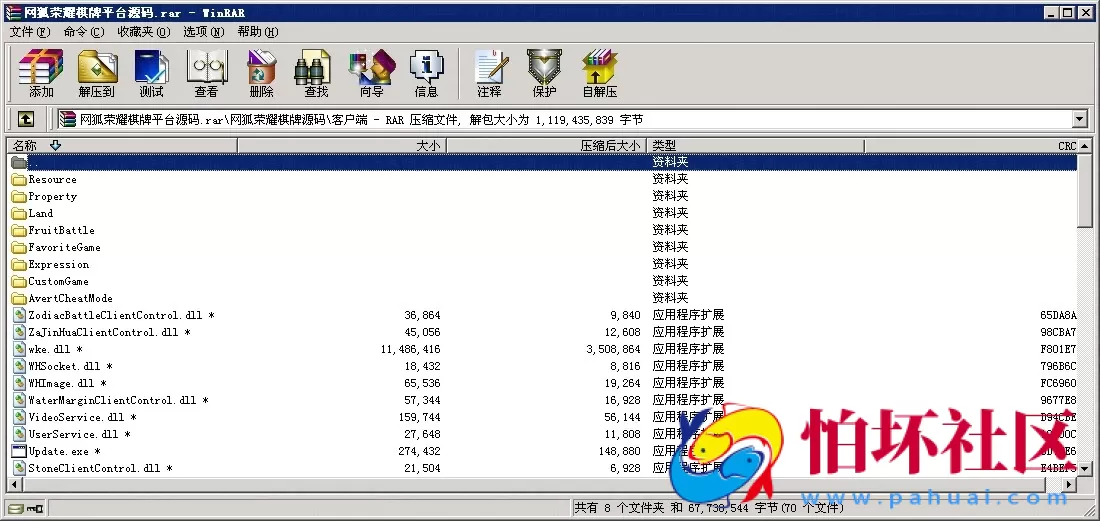Click the wke.dll file icon
1100x521 pixels.
coord(19,349)
